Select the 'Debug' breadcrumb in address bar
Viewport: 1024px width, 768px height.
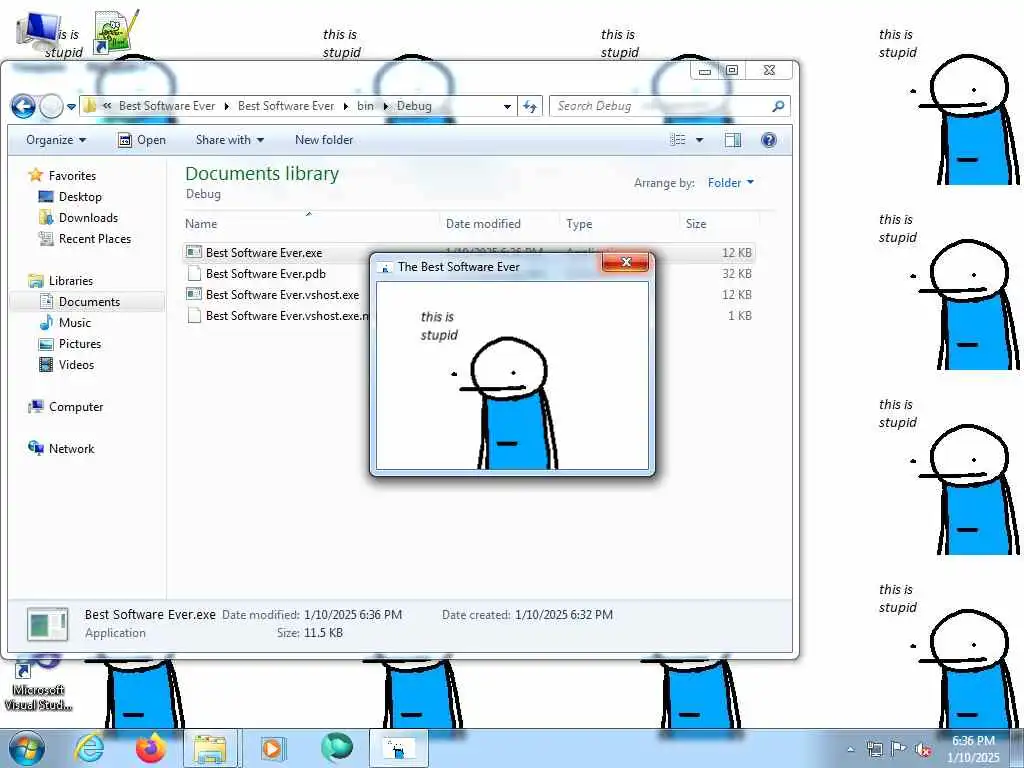pos(414,106)
